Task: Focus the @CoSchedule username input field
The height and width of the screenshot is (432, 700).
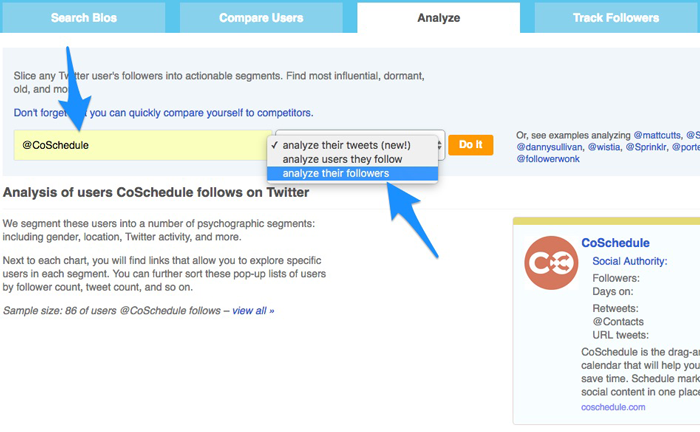Action: [143, 145]
